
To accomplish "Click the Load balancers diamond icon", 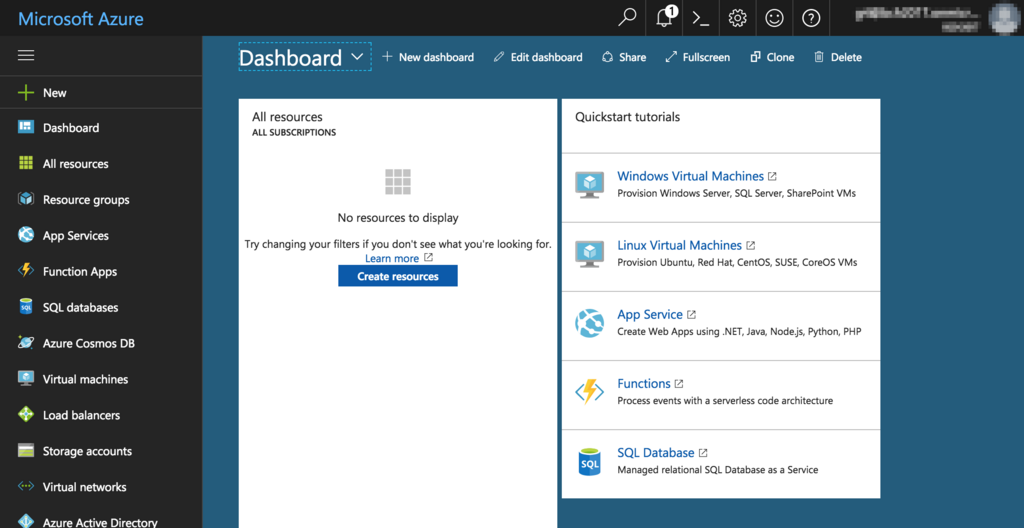I will pyautogui.click(x=25, y=414).
